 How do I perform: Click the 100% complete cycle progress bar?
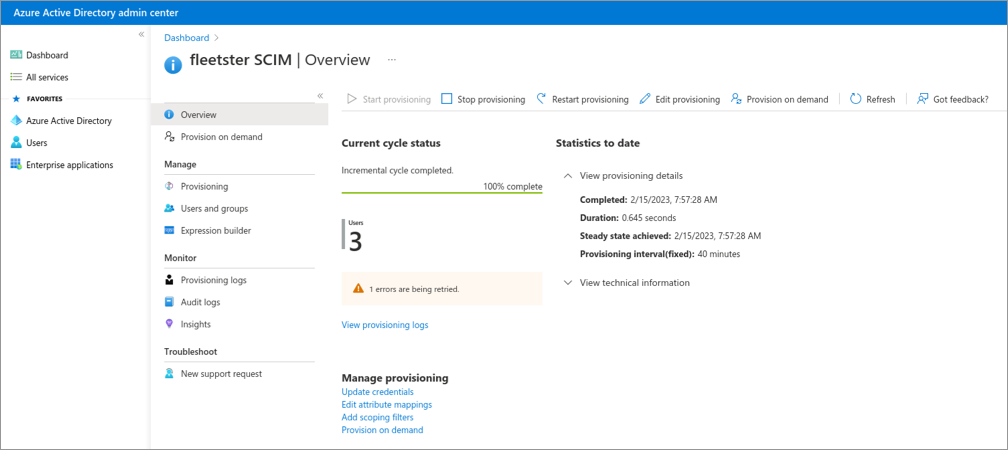(442, 192)
